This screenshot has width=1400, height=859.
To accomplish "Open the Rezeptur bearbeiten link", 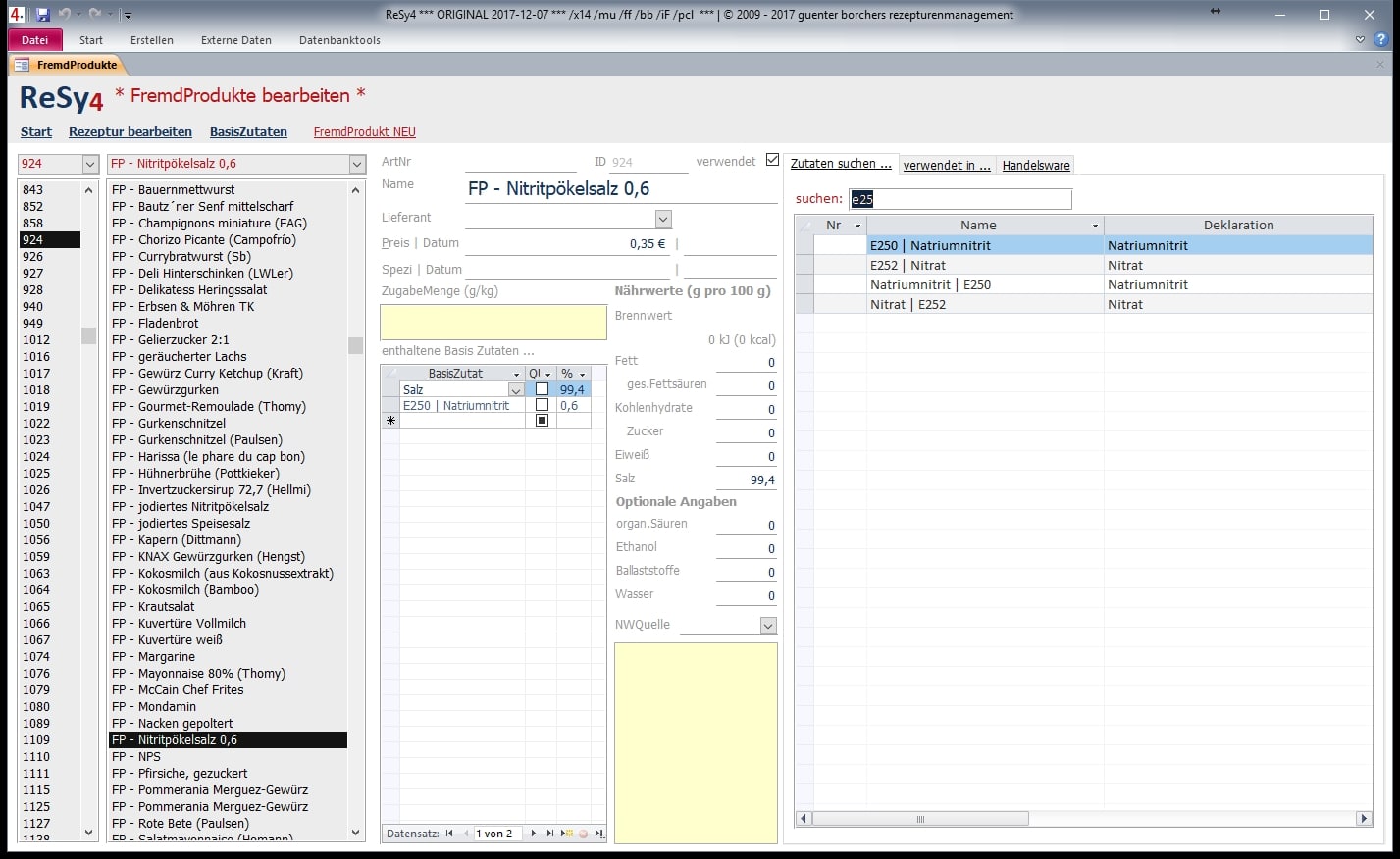I will [x=130, y=132].
